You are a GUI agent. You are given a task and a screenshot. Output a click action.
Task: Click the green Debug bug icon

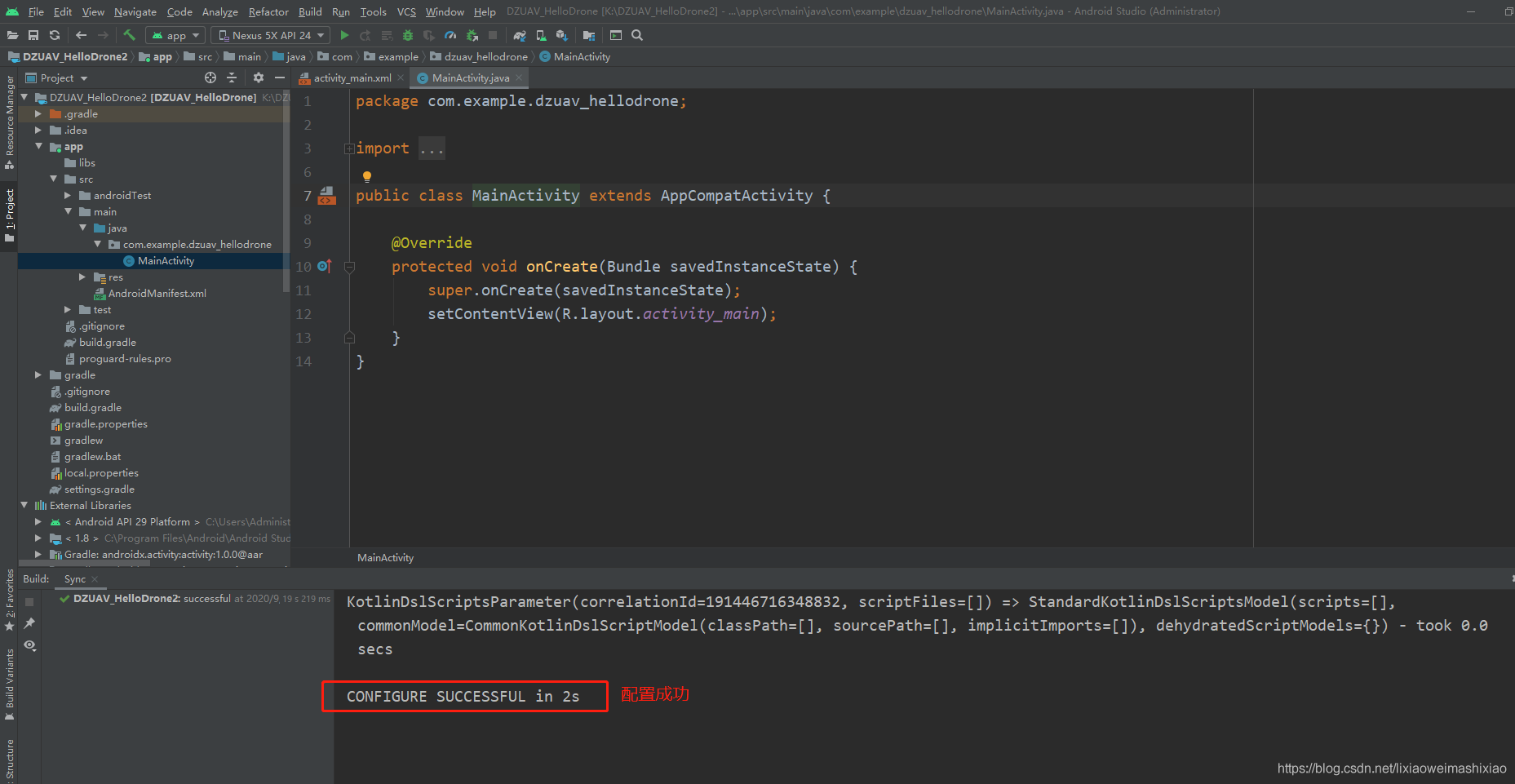(x=408, y=35)
